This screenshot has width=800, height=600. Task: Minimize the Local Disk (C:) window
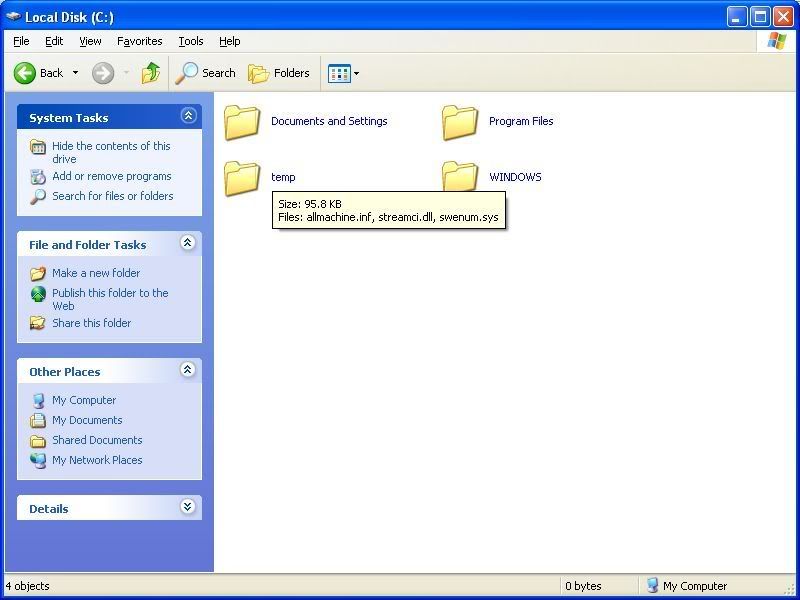coord(736,17)
